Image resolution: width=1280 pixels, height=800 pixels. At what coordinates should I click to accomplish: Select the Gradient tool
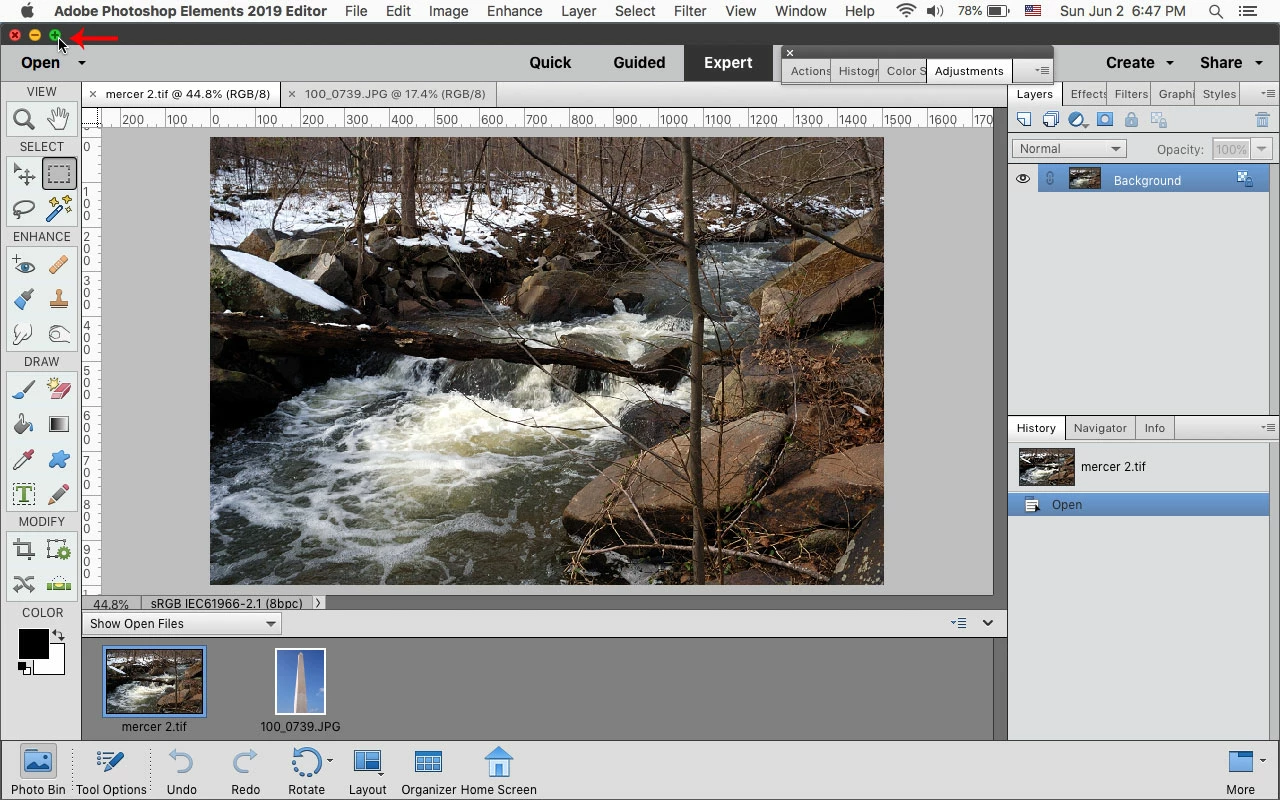point(59,425)
